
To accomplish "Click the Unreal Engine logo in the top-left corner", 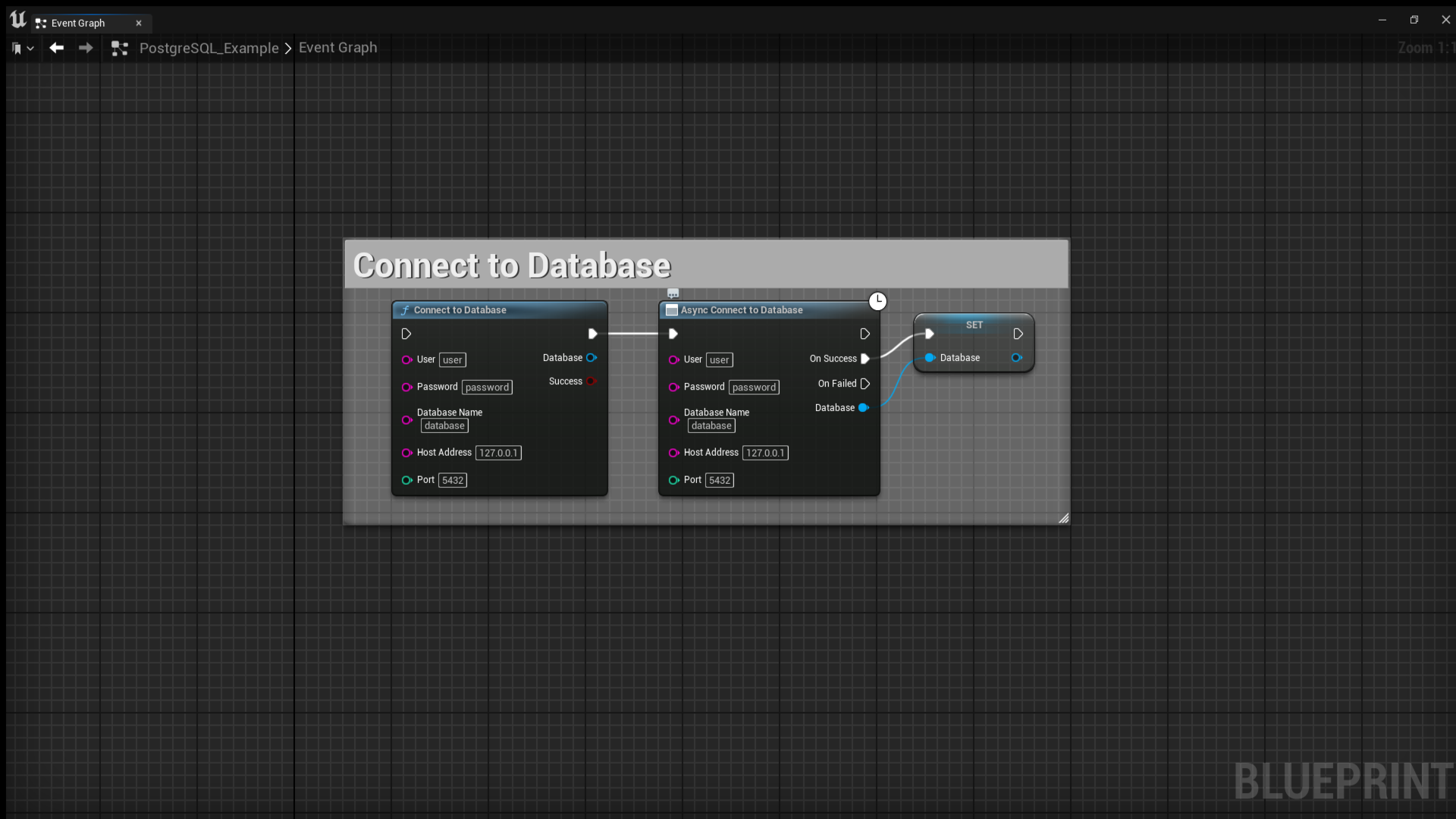I will pyautogui.click(x=17, y=19).
